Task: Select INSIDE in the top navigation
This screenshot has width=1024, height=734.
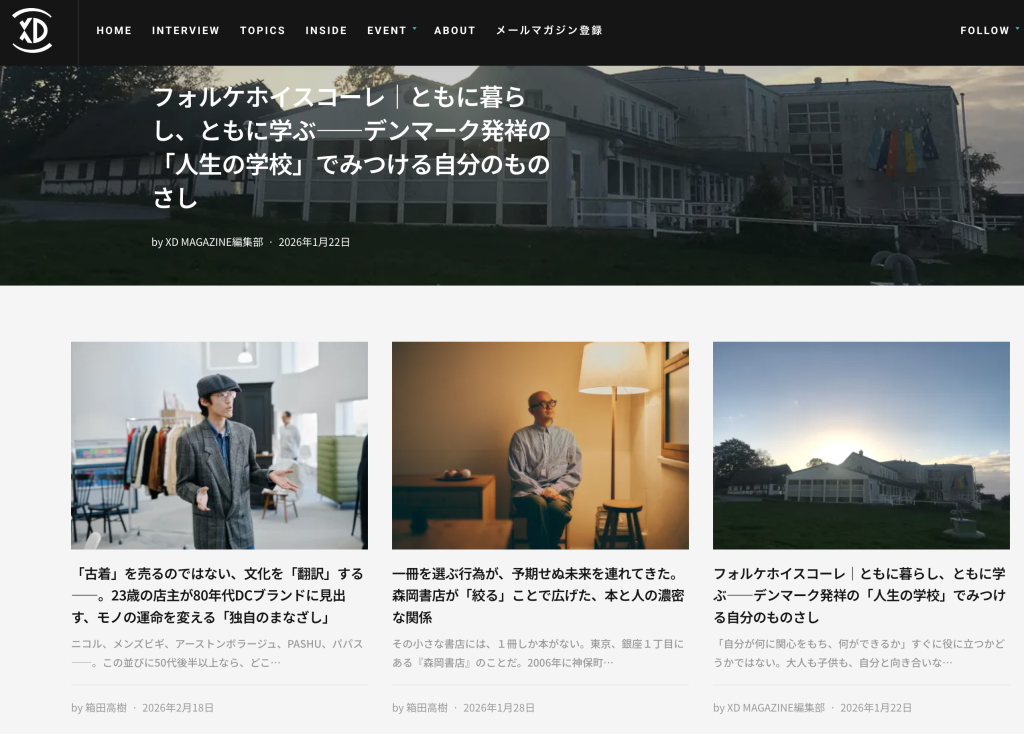Action: [x=326, y=31]
